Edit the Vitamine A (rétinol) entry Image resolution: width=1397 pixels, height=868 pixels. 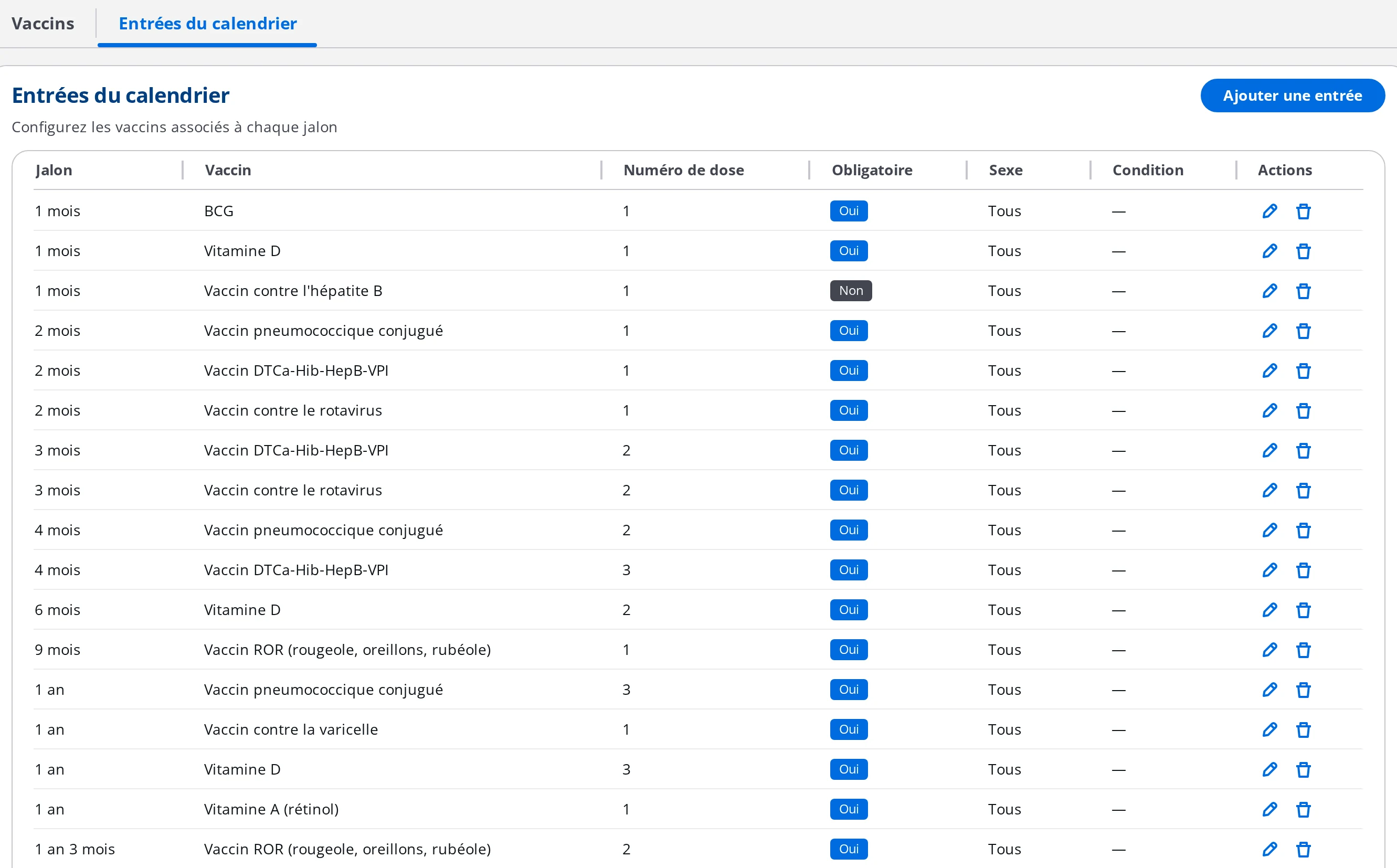(x=1269, y=809)
